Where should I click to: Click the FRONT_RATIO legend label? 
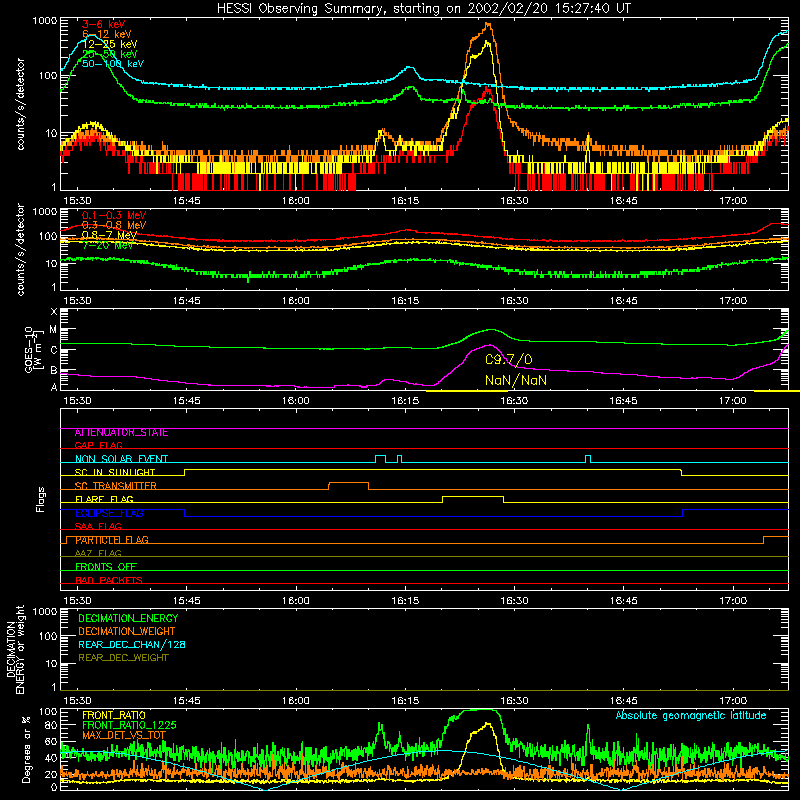tap(114, 715)
